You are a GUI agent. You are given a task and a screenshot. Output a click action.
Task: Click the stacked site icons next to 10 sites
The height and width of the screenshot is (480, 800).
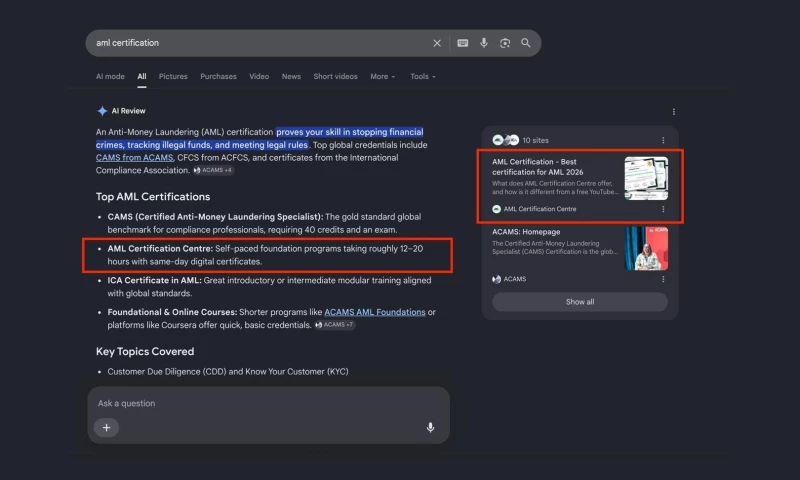pos(505,140)
